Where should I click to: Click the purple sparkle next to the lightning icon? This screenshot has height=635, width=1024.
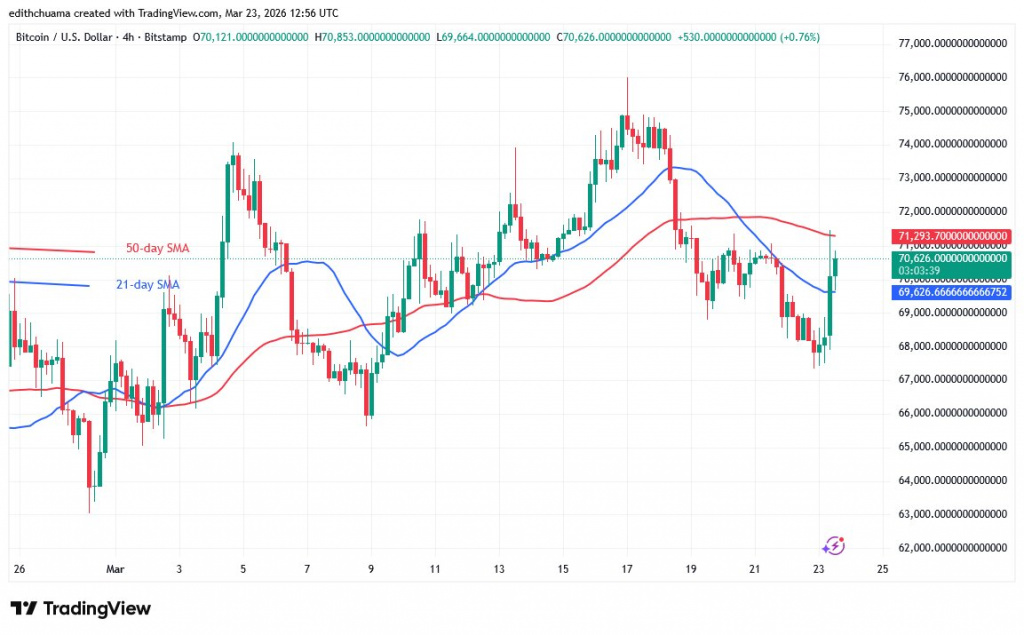[826, 548]
